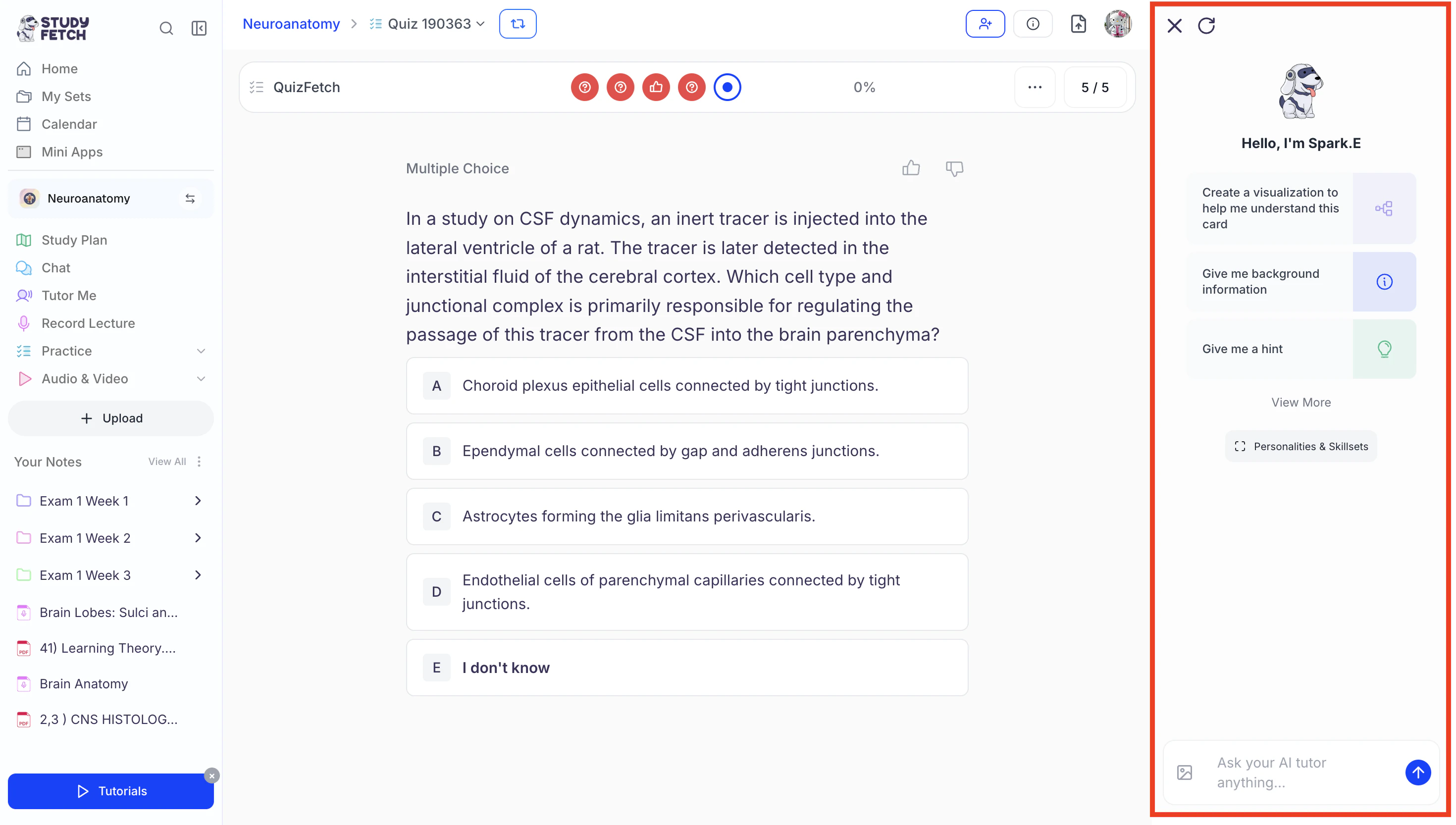Refresh the Spark.E chat panel
Screen dimensions: 1456x825
click(x=1206, y=25)
